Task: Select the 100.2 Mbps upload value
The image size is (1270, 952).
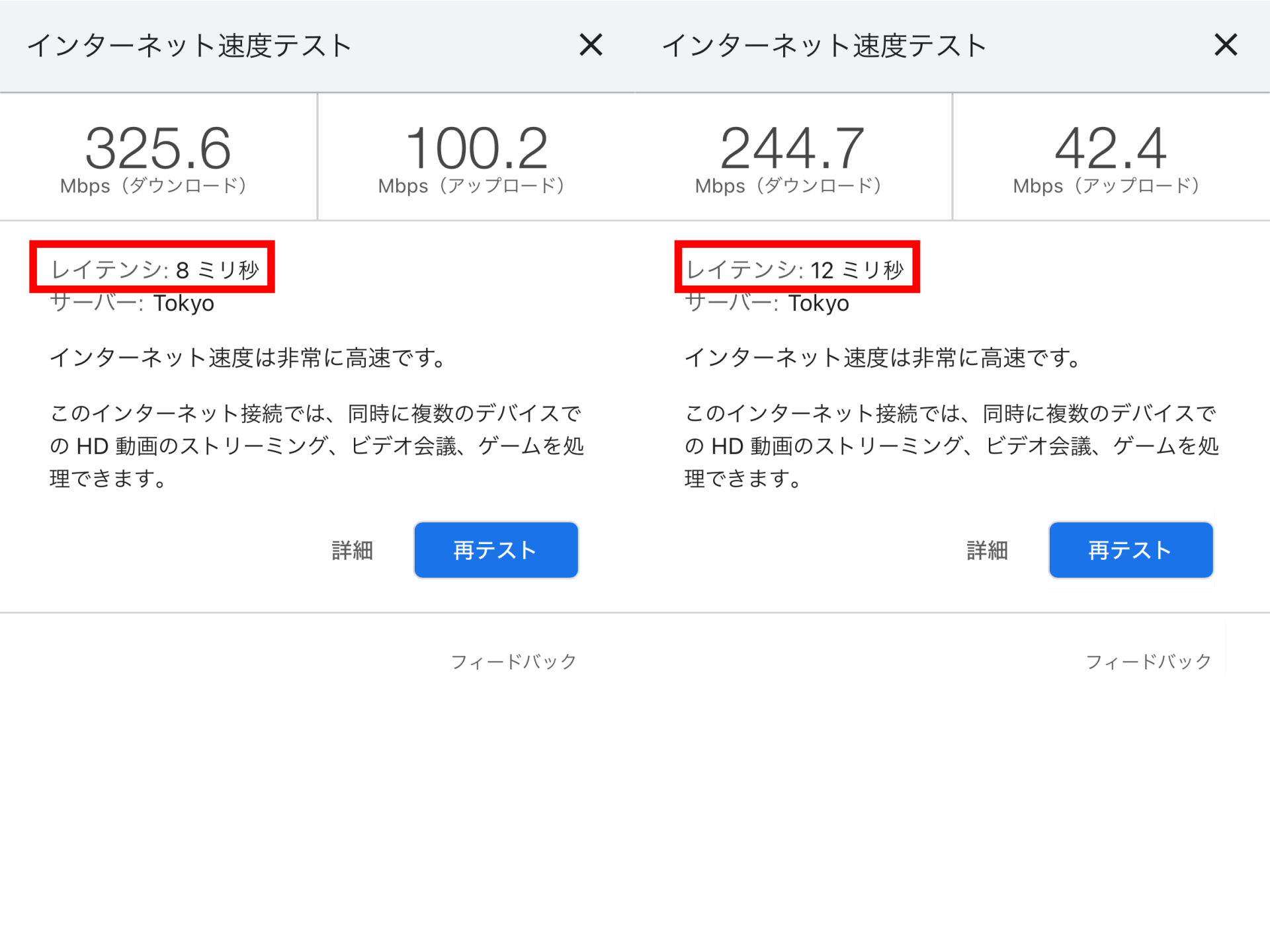Action: [476, 148]
